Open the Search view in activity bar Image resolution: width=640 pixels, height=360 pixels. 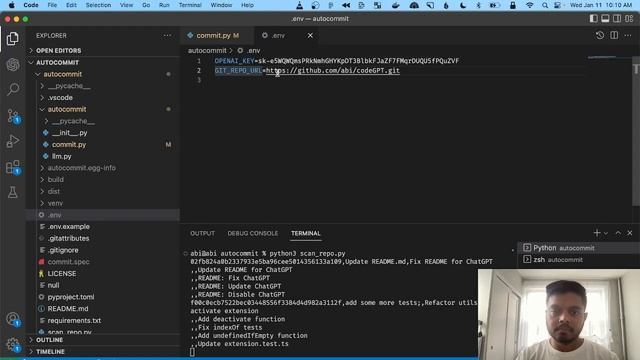(x=13, y=89)
